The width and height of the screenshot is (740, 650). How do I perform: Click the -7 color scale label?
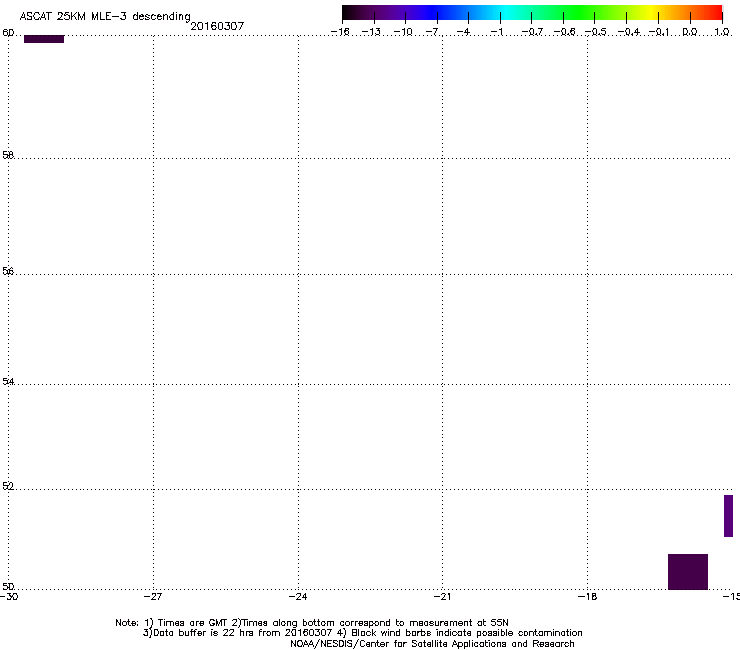pos(433,32)
